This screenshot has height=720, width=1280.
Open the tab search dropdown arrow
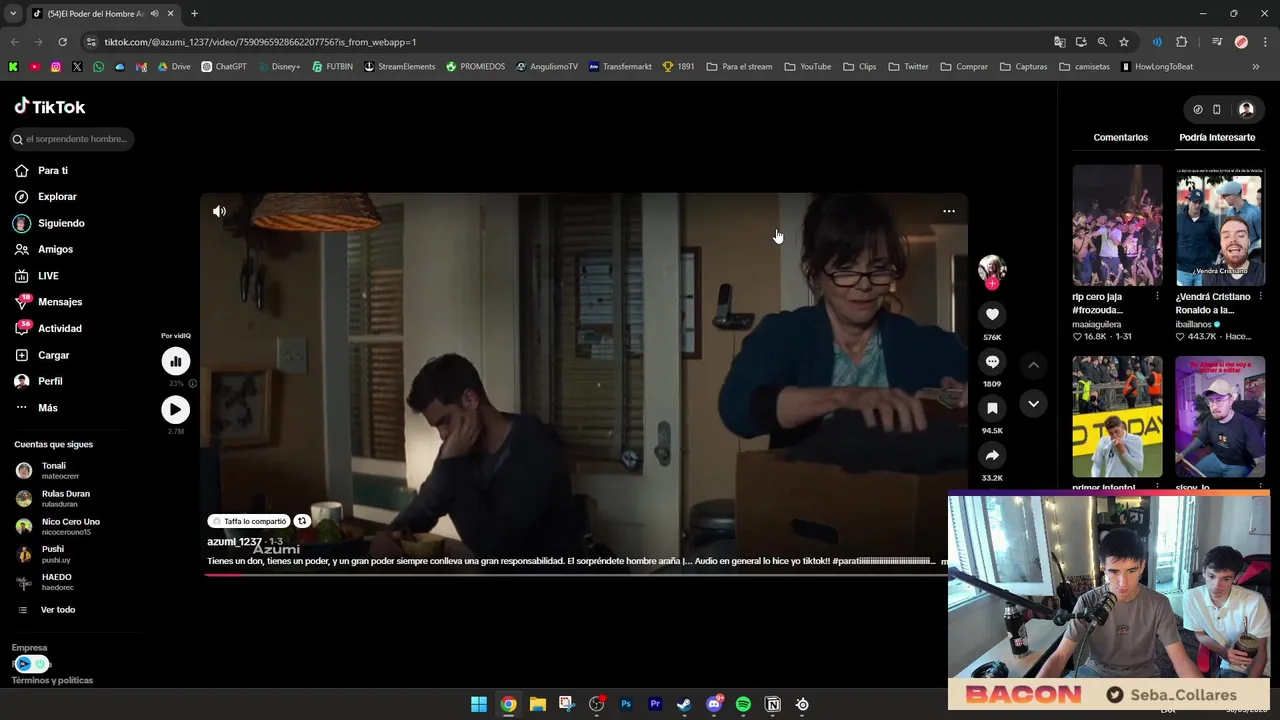pyautogui.click(x=13, y=14)
